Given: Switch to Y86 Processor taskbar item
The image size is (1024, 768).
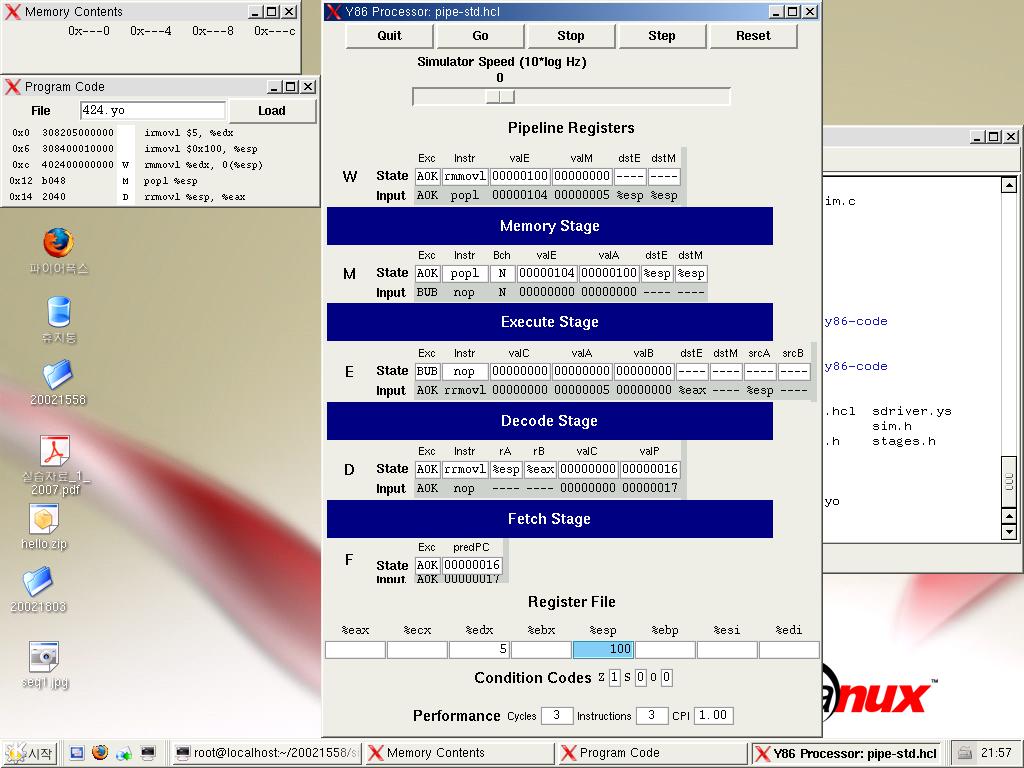Looking at the screenshot, I should [x=846, y=753].
